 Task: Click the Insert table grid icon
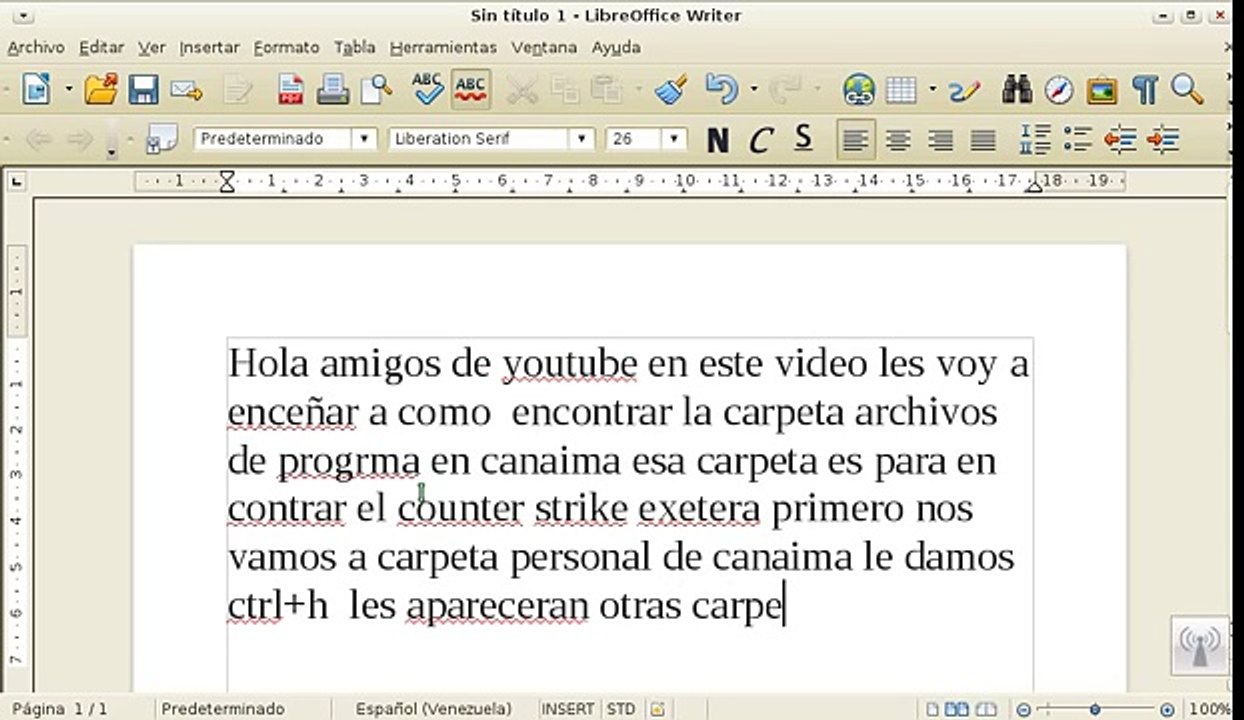pos(901,90)
